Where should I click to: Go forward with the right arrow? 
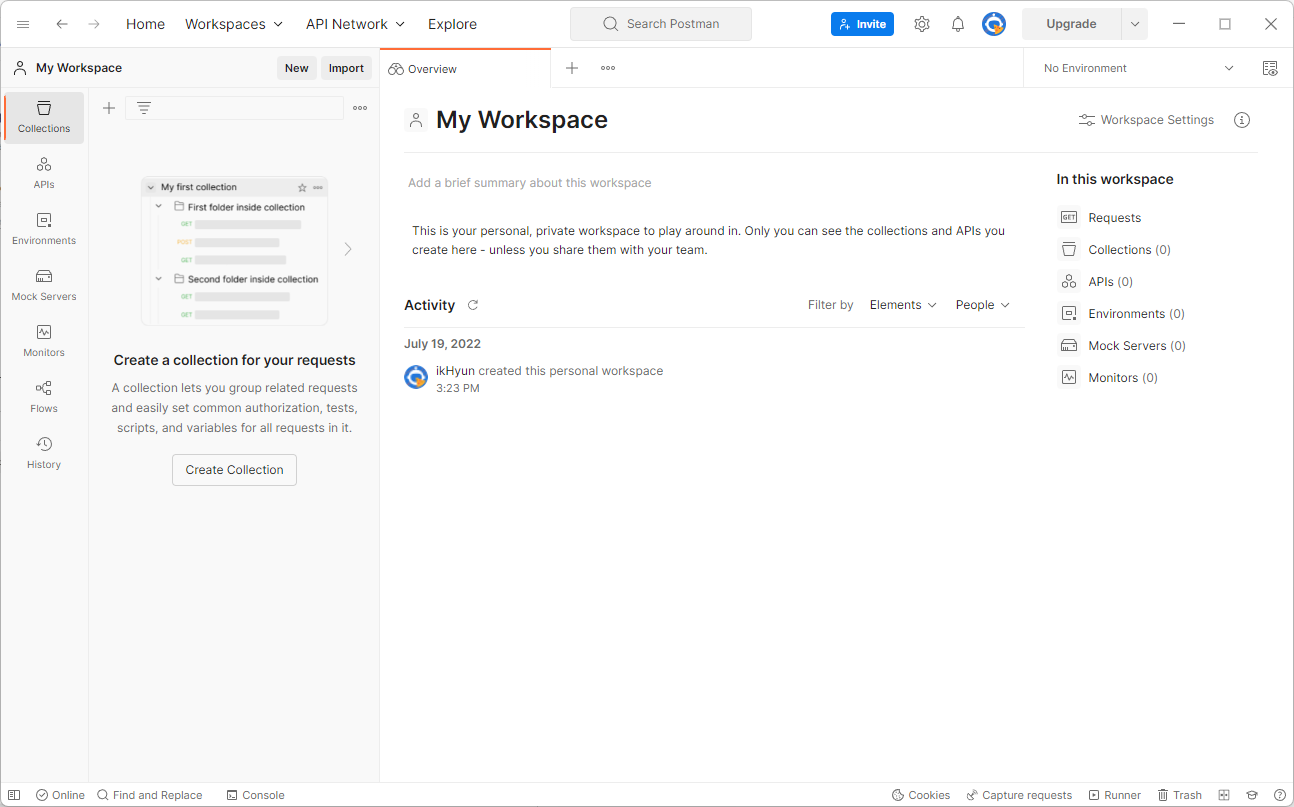(x=94, y=24)
